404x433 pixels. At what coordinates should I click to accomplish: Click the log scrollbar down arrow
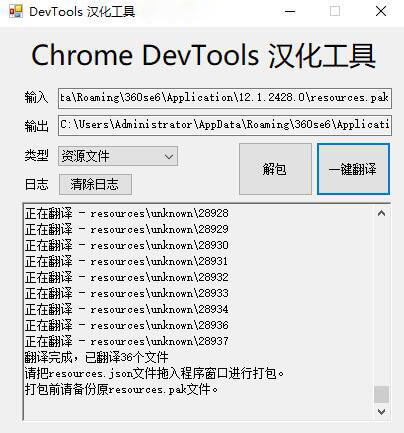point(381,412)
